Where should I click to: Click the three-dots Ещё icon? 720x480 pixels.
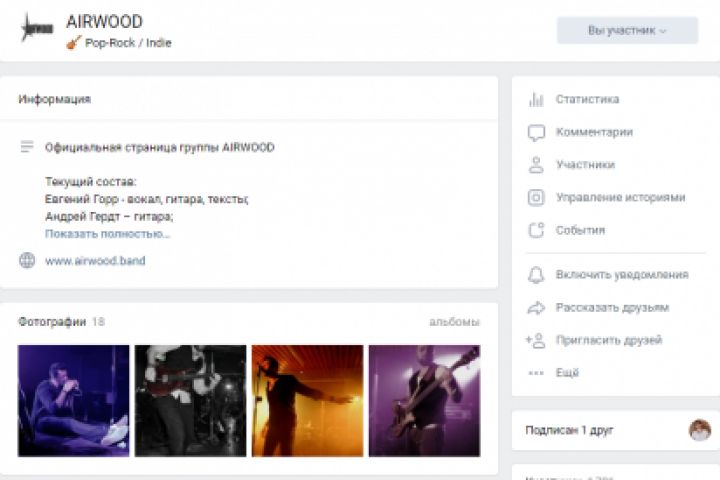(536, 373)
